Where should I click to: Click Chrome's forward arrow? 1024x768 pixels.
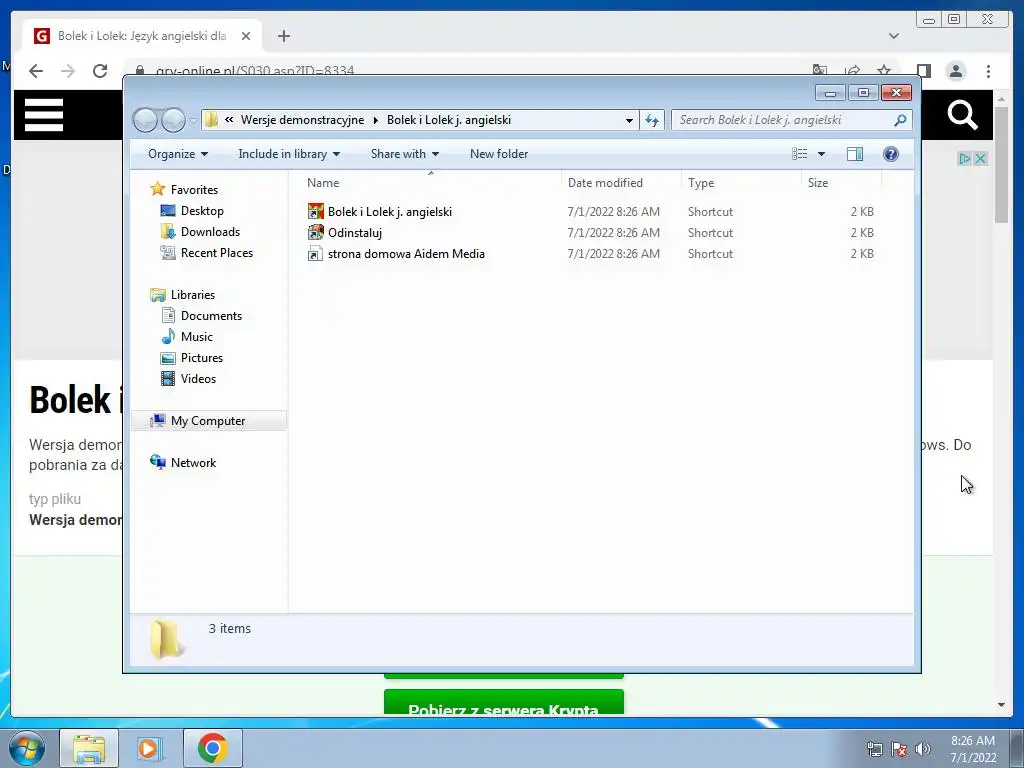point(68,71)
